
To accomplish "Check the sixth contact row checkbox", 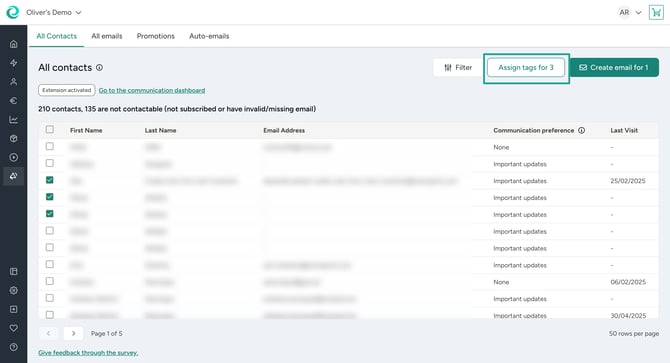I will tap(50, 231).
